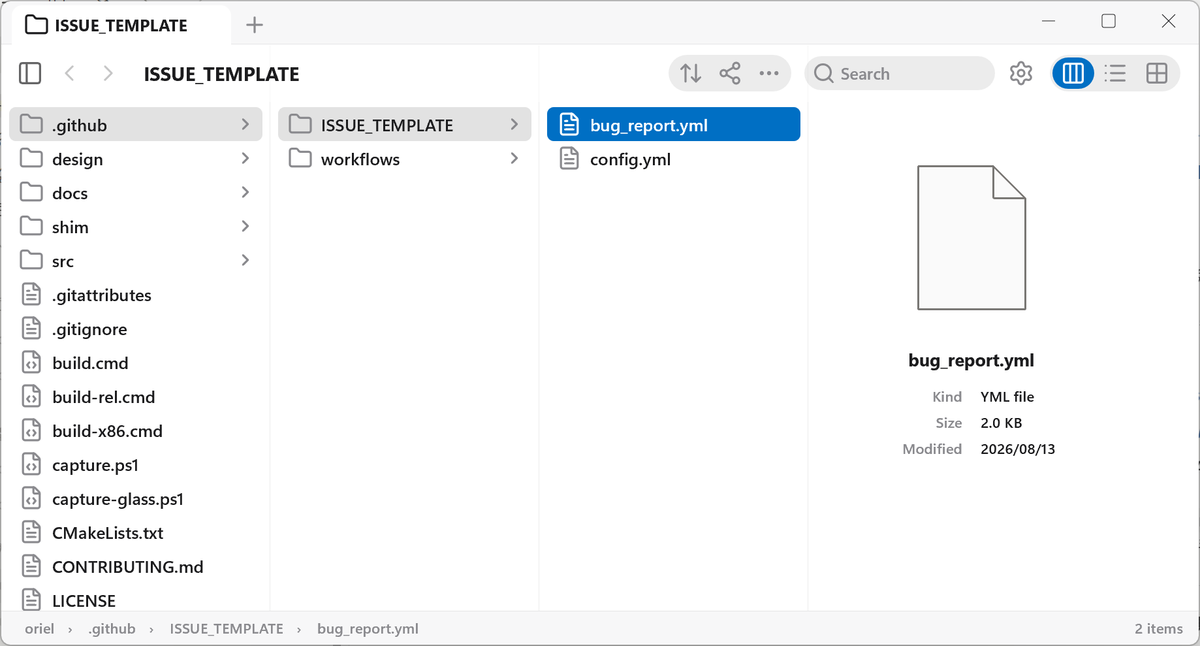
Task: Open the sort order arrows
Action: 690,73
